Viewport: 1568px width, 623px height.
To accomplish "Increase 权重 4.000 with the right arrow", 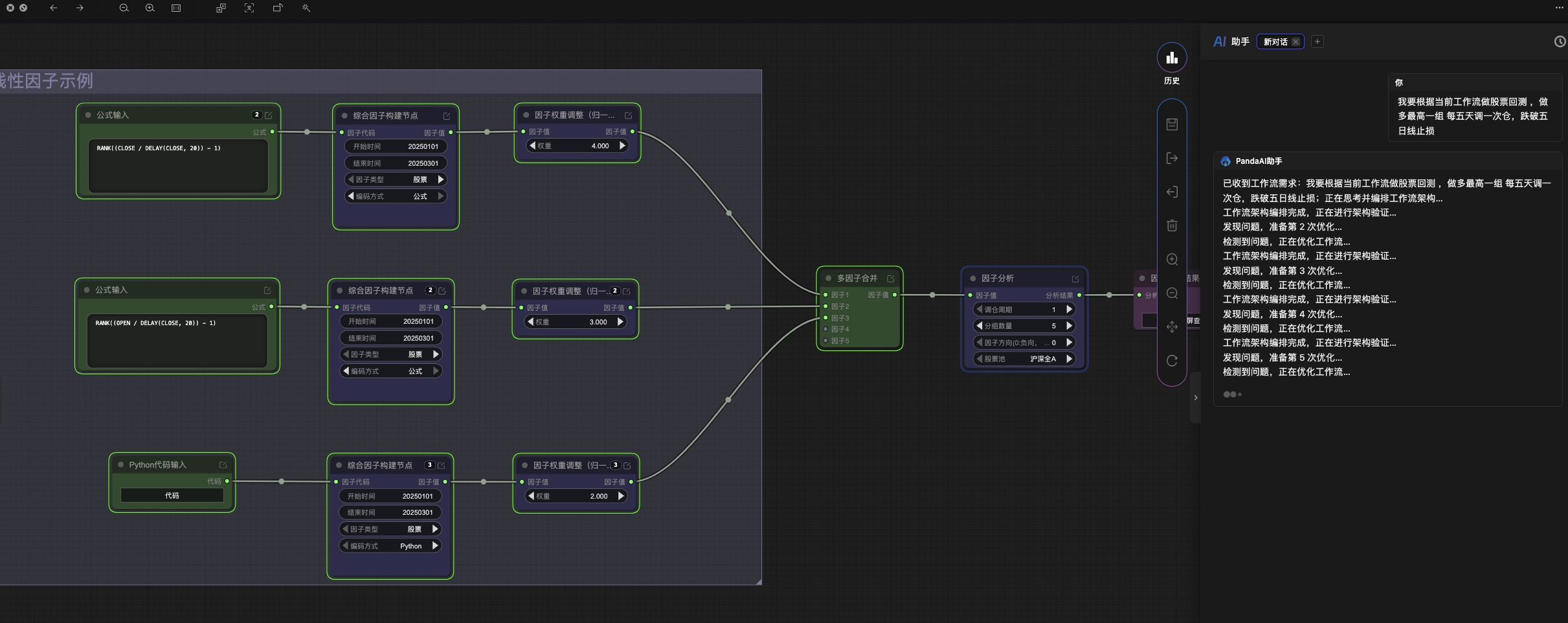I will tap(622, 146).
